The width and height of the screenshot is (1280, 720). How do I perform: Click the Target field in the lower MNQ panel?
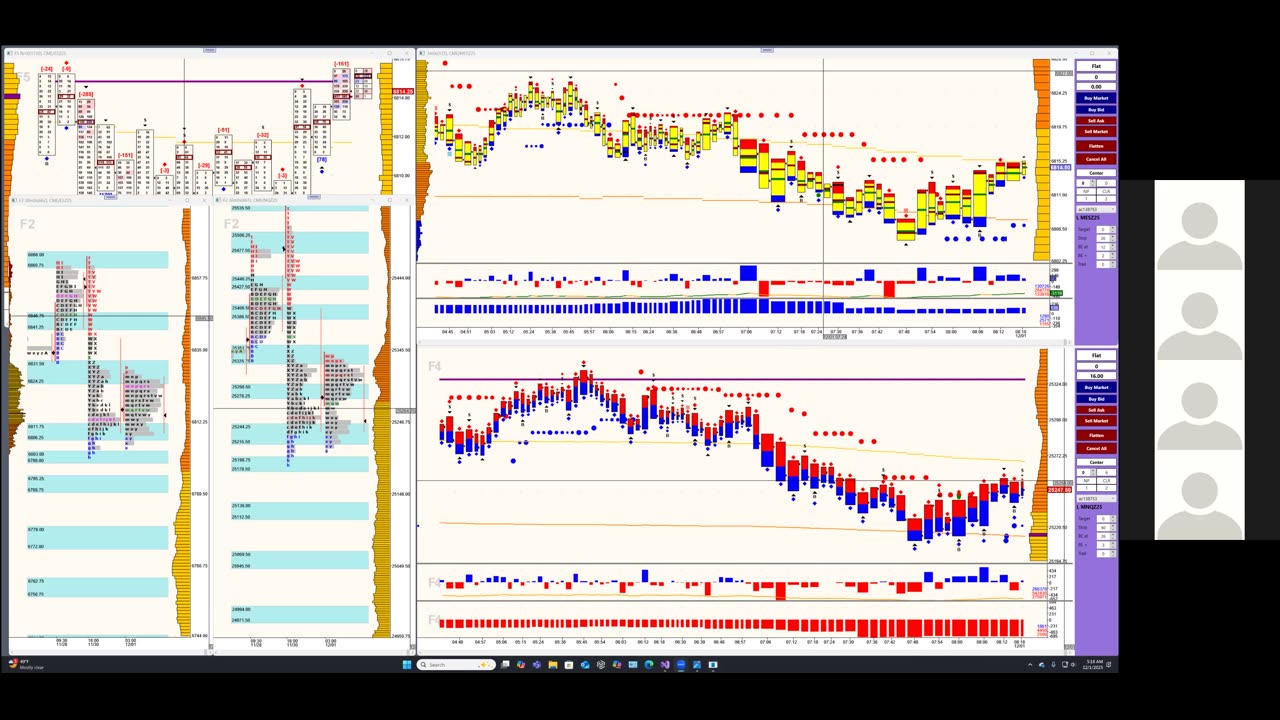point(1105,518)
